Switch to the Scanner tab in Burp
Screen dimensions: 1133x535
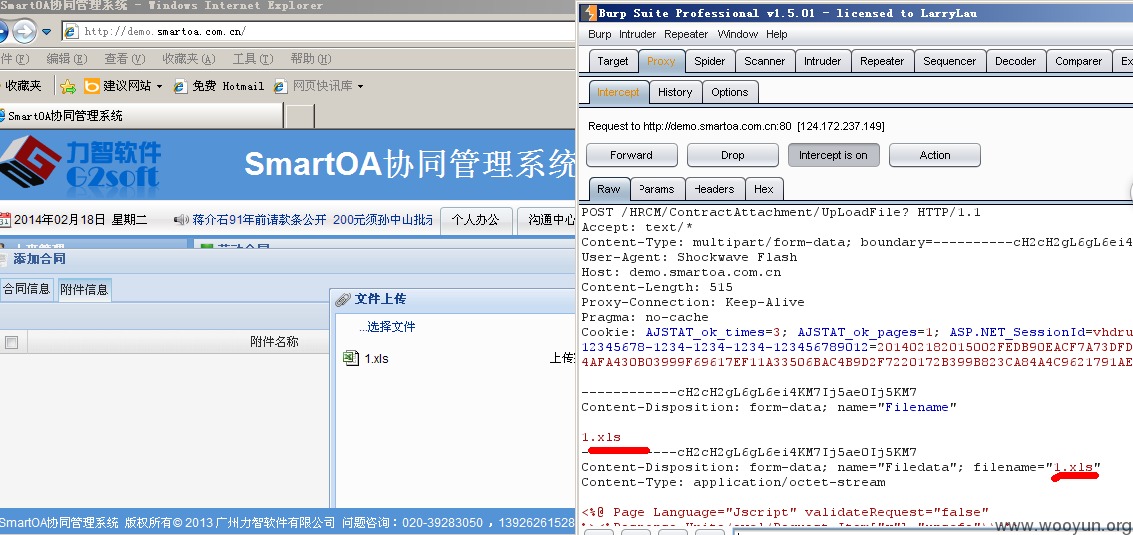tap(764, 61)
